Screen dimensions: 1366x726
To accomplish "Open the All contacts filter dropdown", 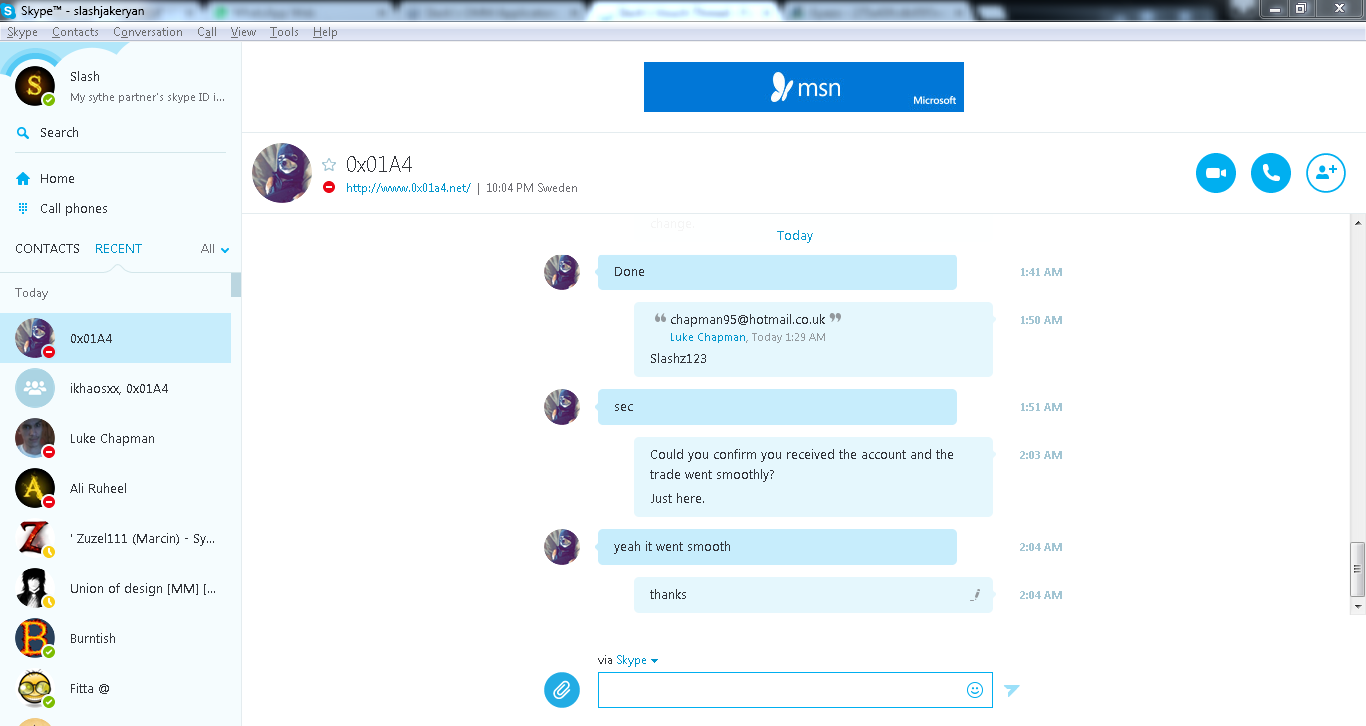I will pos(215,249).
